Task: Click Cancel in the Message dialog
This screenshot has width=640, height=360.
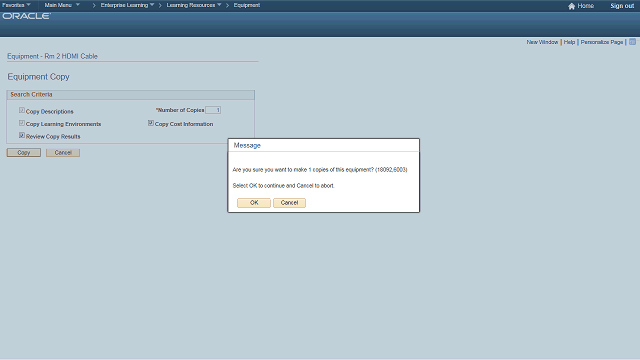Action: click(x=289, y=203)
